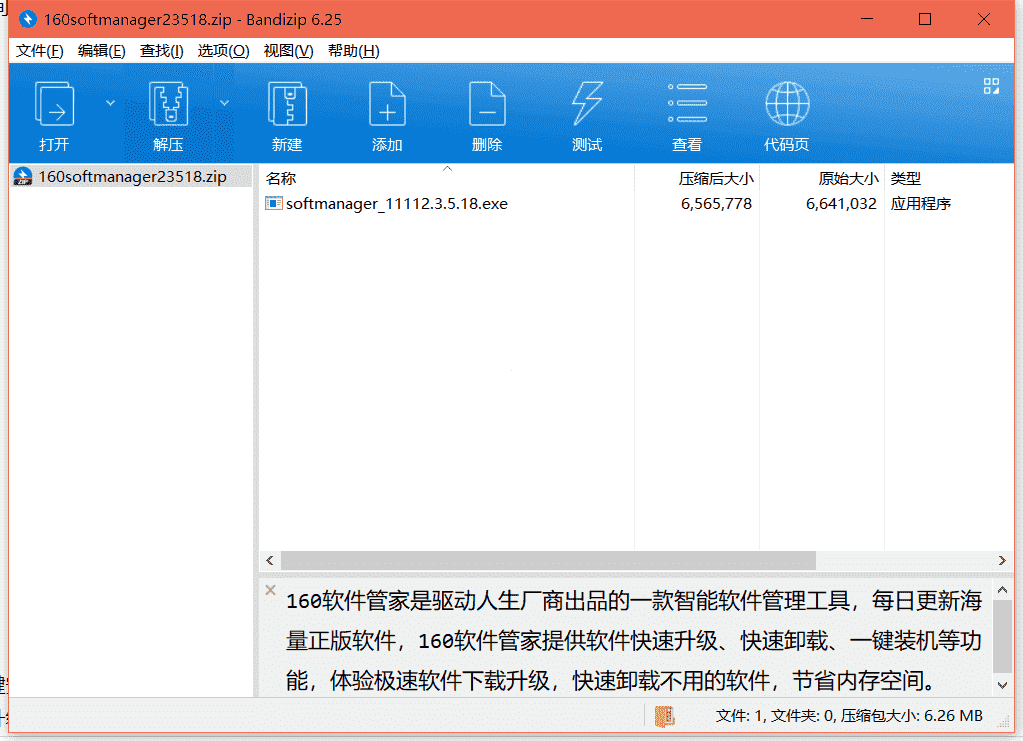Click the 应用程序 type cell
Viewport: 1023px width, 741px height.
[x=921, y=204]
